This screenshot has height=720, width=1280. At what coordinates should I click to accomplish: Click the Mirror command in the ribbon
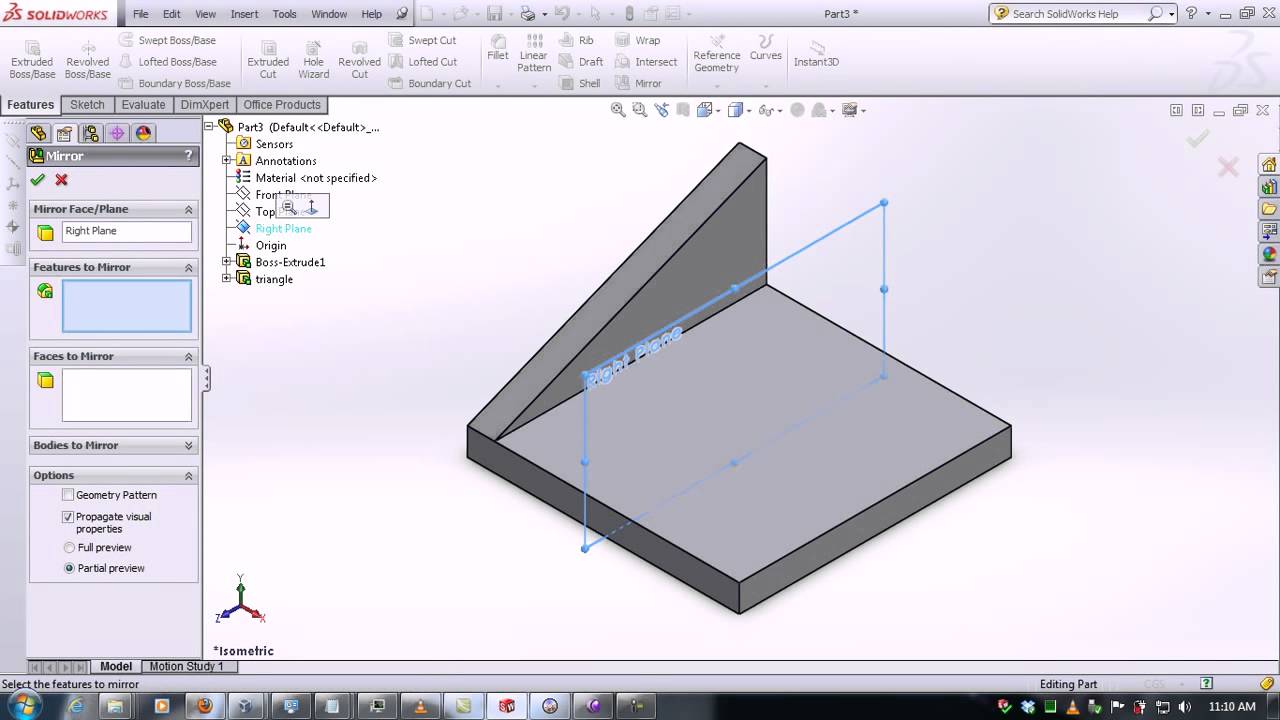click(638, 83)
